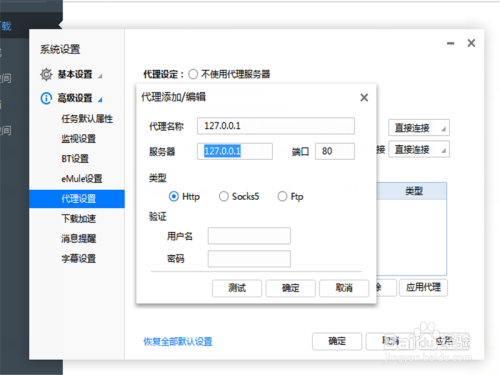Open the upper 直接连接 dropdown

point(419,128)
